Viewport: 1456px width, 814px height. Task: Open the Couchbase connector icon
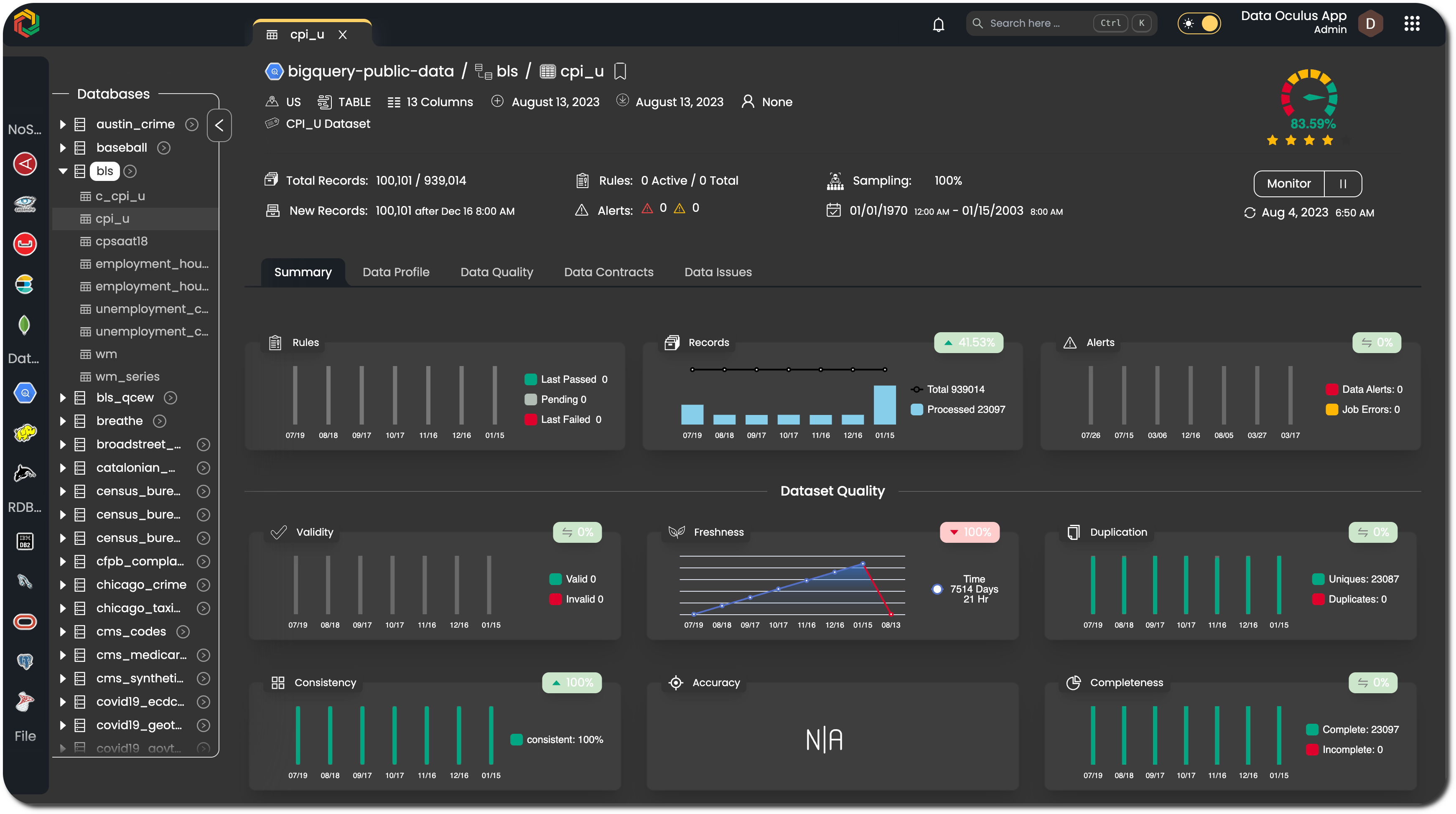click(25, 244)
